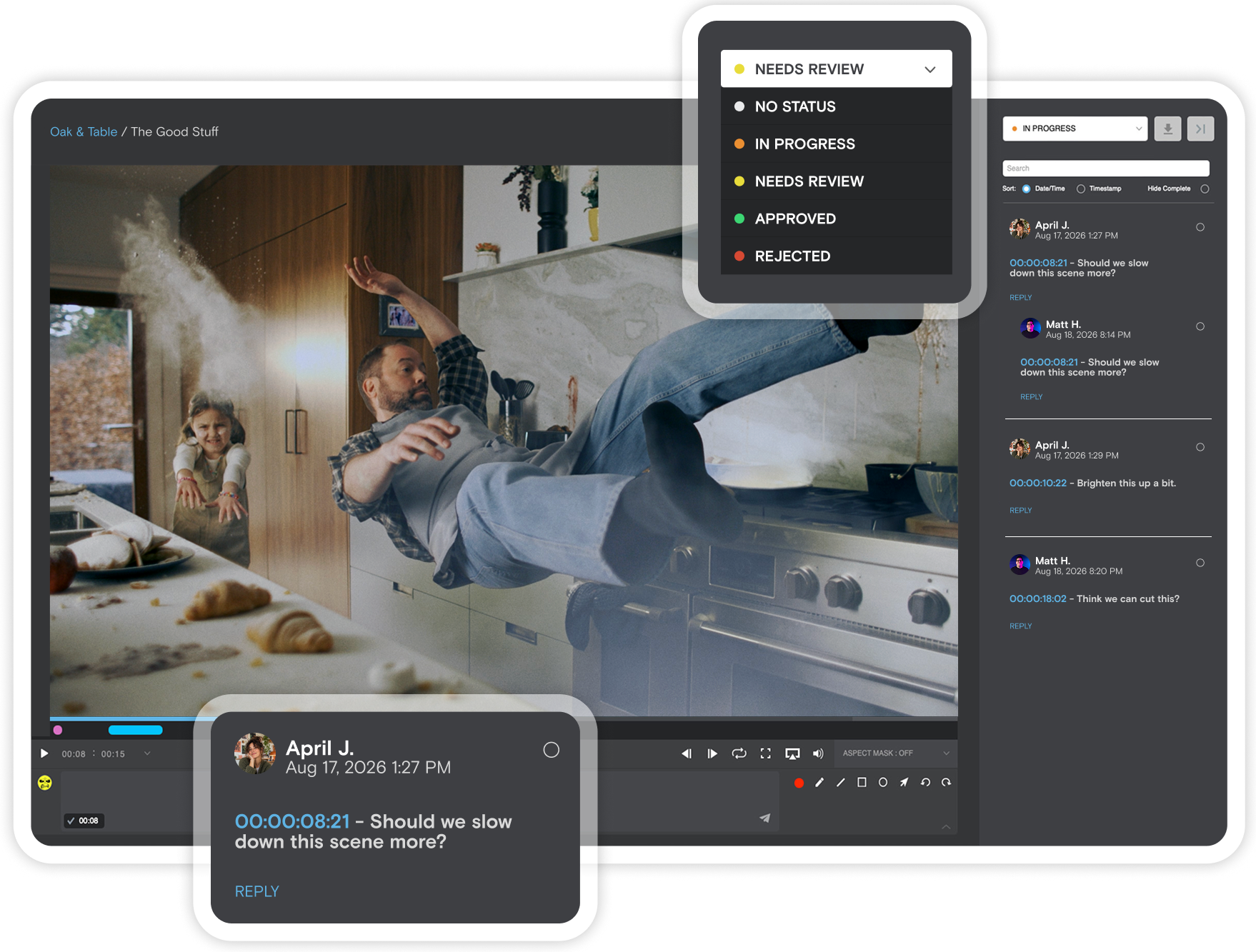Open April J.'s avatar in enlarged comment card

pos(255,753)
